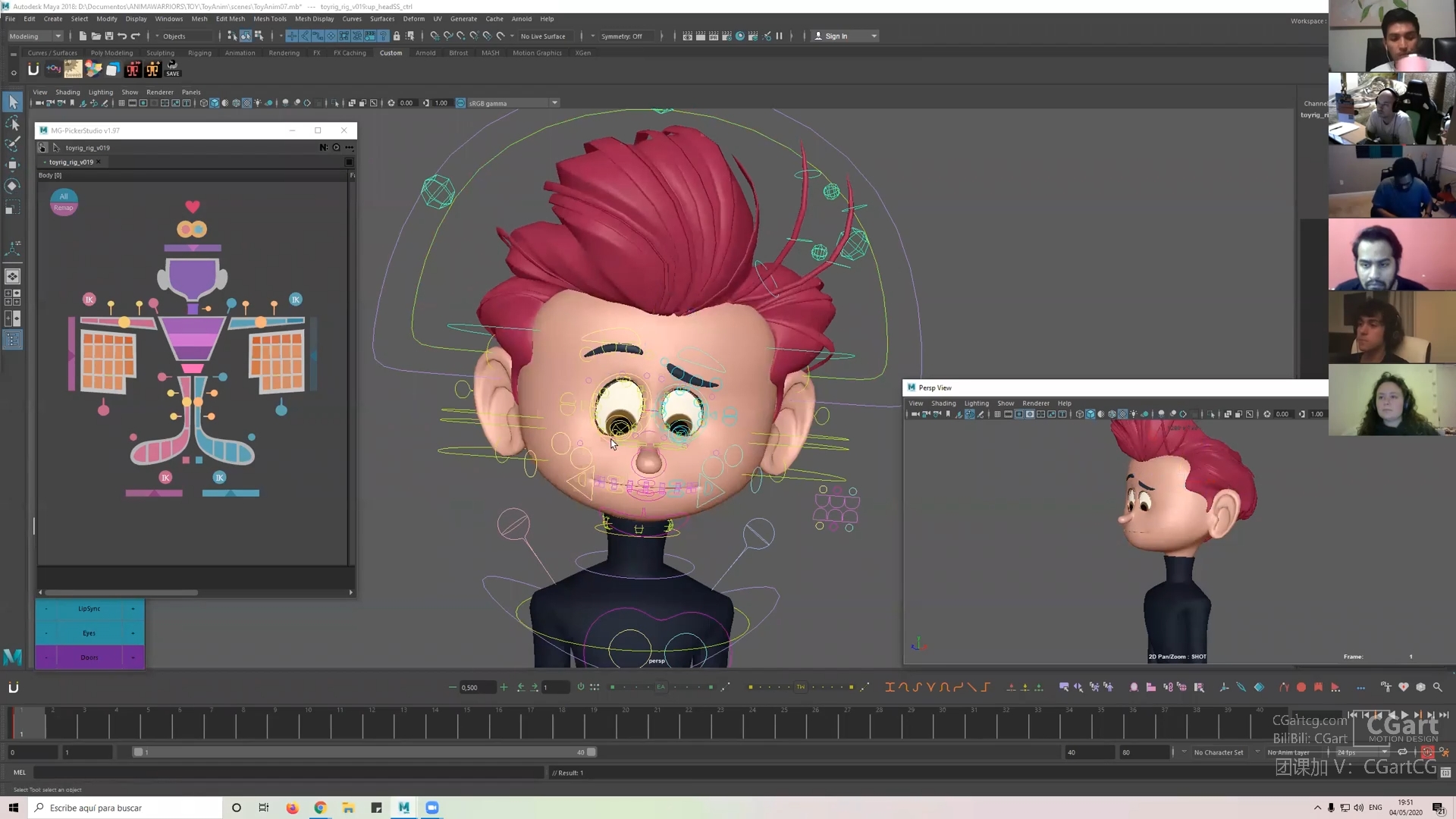Click the picker horizontal scrollbar
Viewport: 1456px width, 819px height.
pyautogui.click(x=121, y=592)
